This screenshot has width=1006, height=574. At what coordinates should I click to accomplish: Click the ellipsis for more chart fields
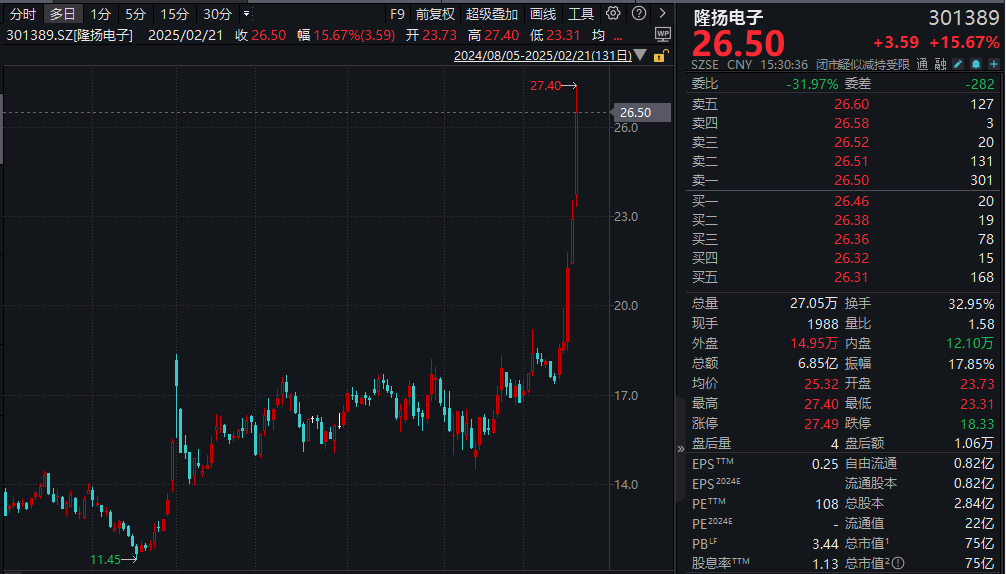tap(618, 37)
